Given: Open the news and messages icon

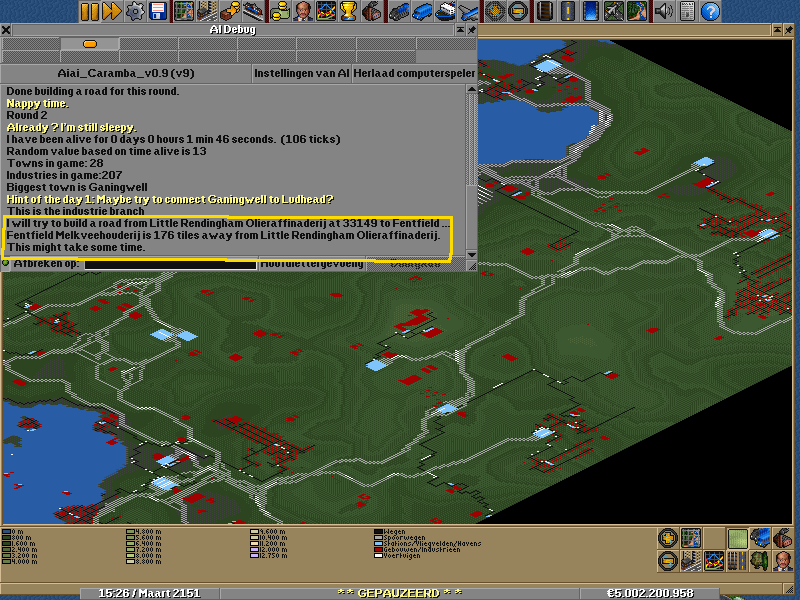Looking at the screenshot, I should tap(687, 11).
